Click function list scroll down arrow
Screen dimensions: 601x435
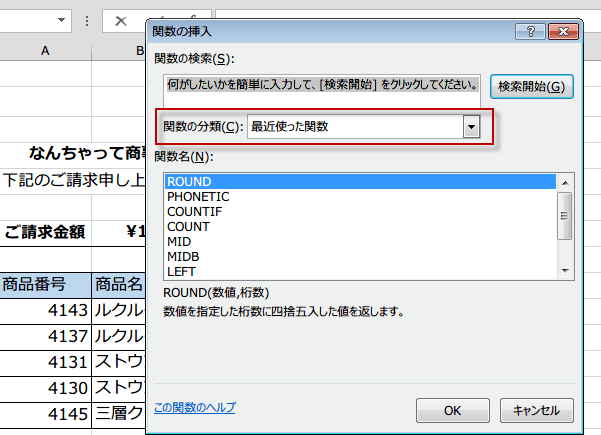click(x=565, y=271)
